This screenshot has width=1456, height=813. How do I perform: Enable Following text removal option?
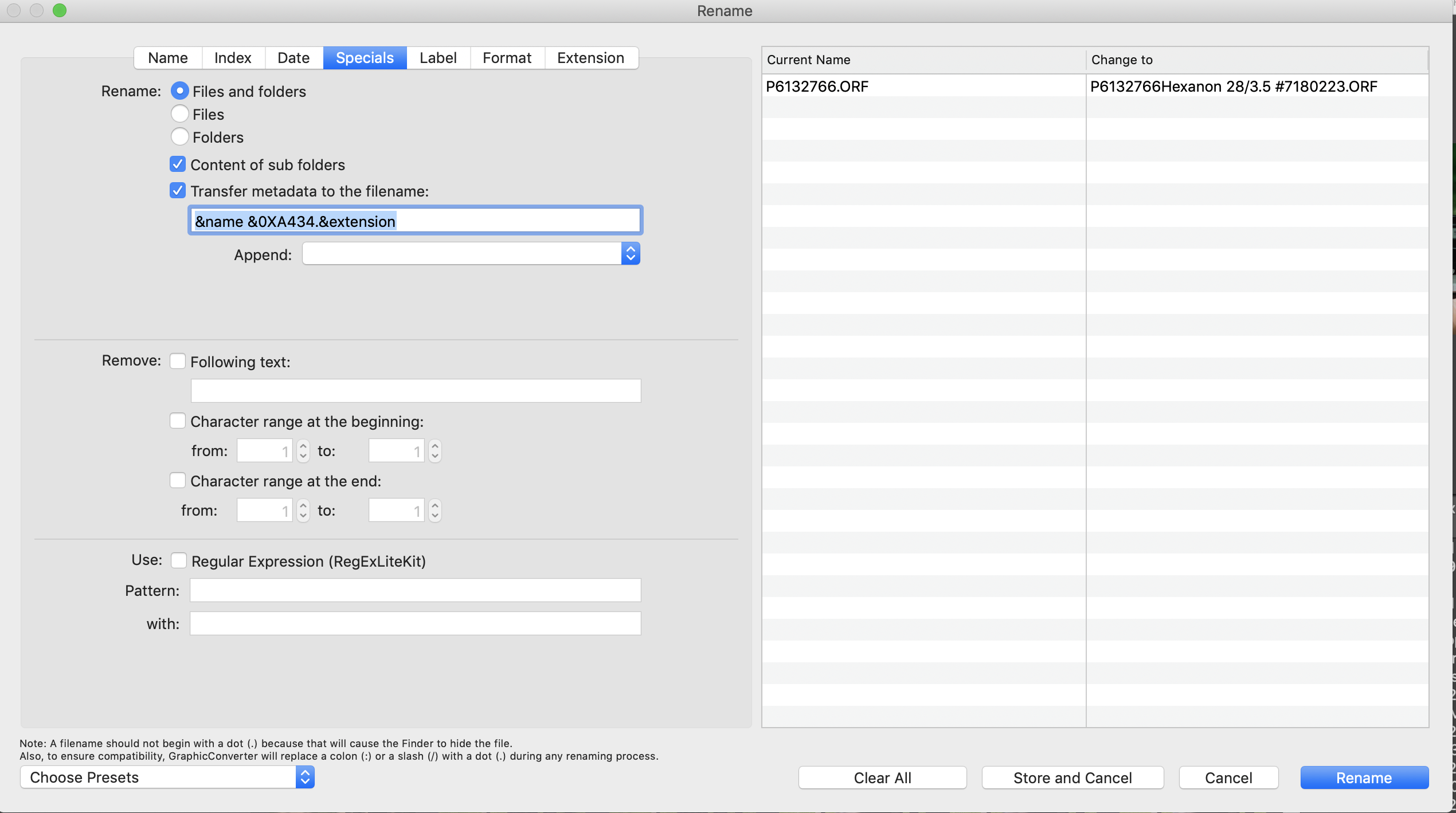point(177,361)
